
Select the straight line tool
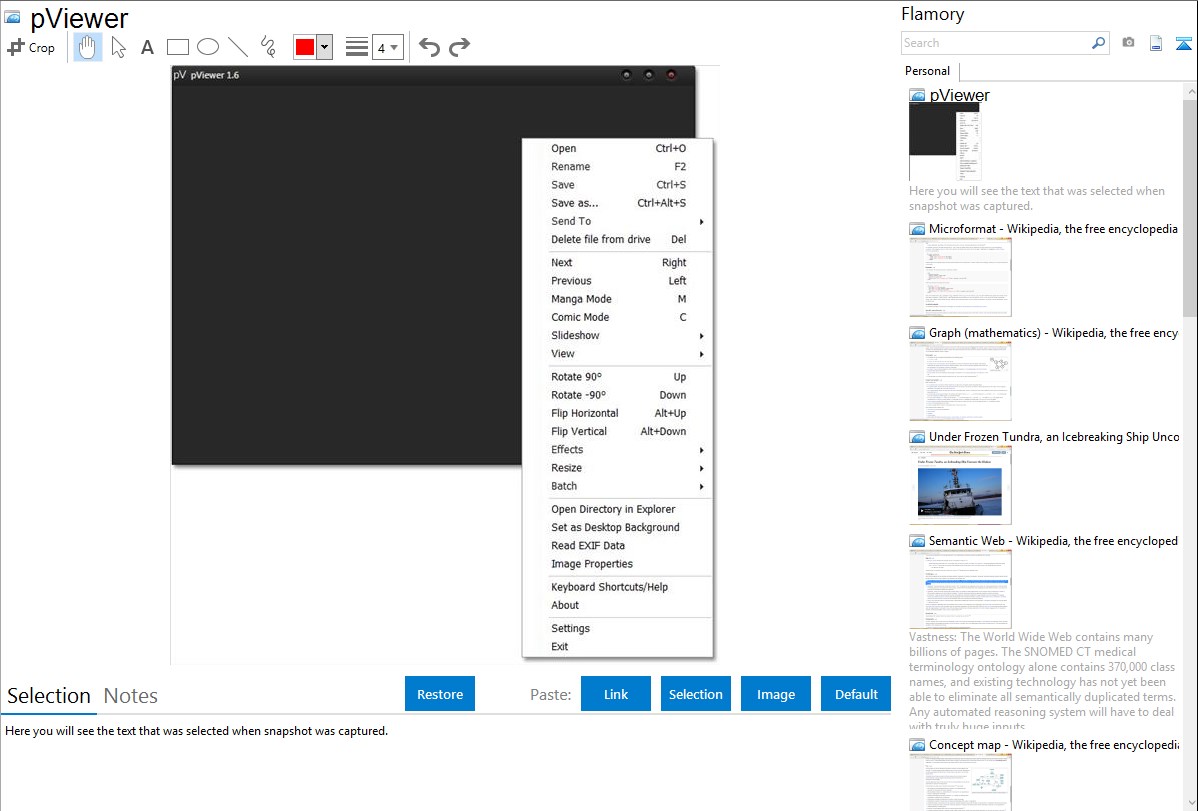tap(238, 47)
